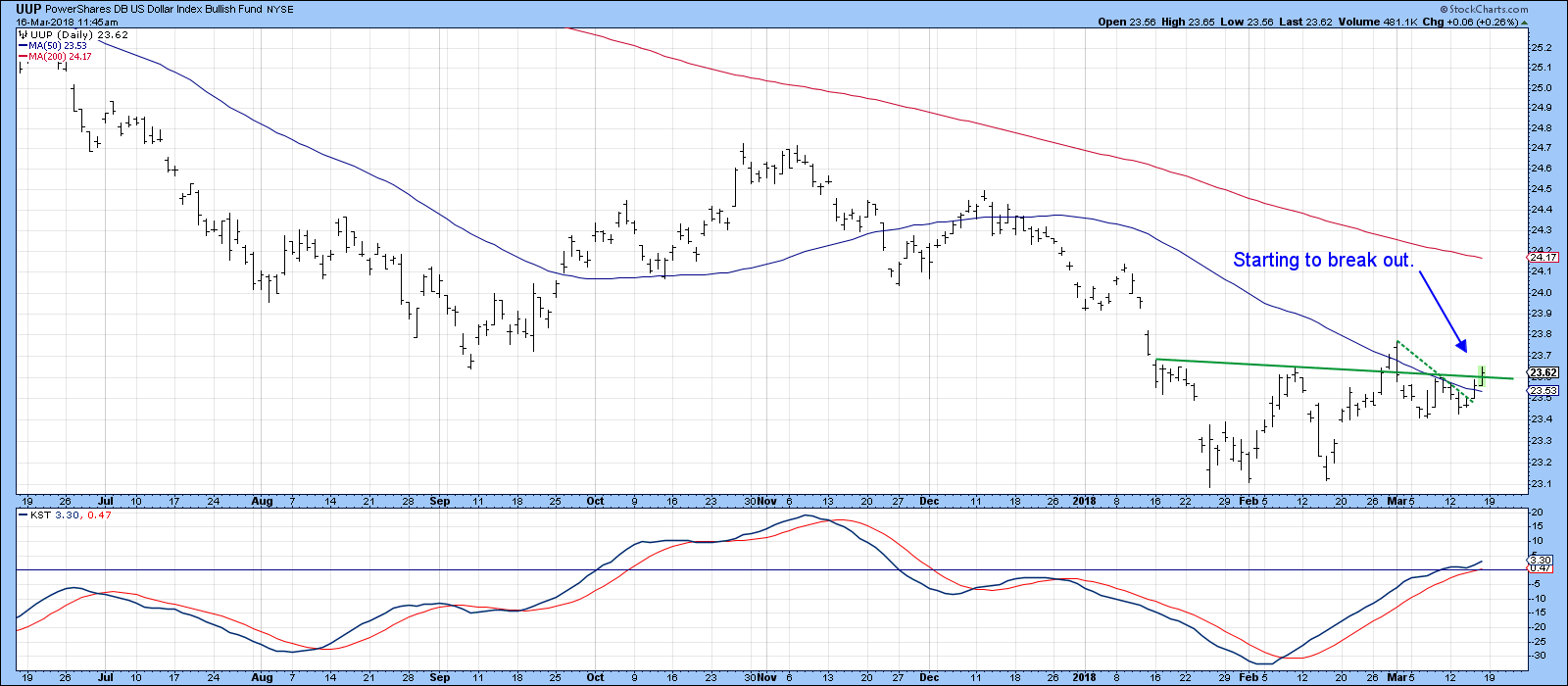Click the 25.2 price axis label
This screenshot has height=686, width=1568.
point(1542,47)
